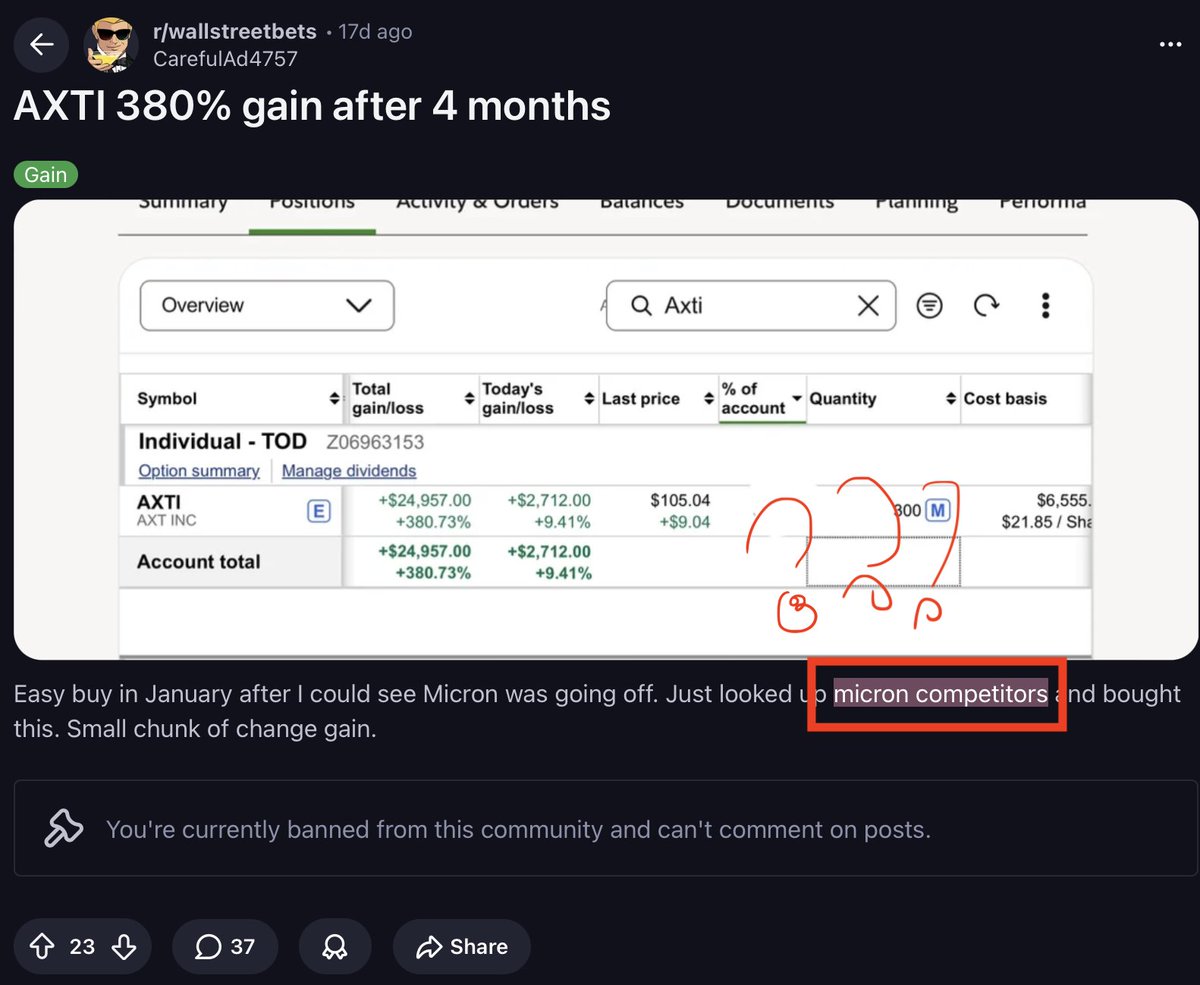Screen dimensions: 1200x985
Task: Click the Axti search field
Action: pyautogui.click(x=750, y=305)
